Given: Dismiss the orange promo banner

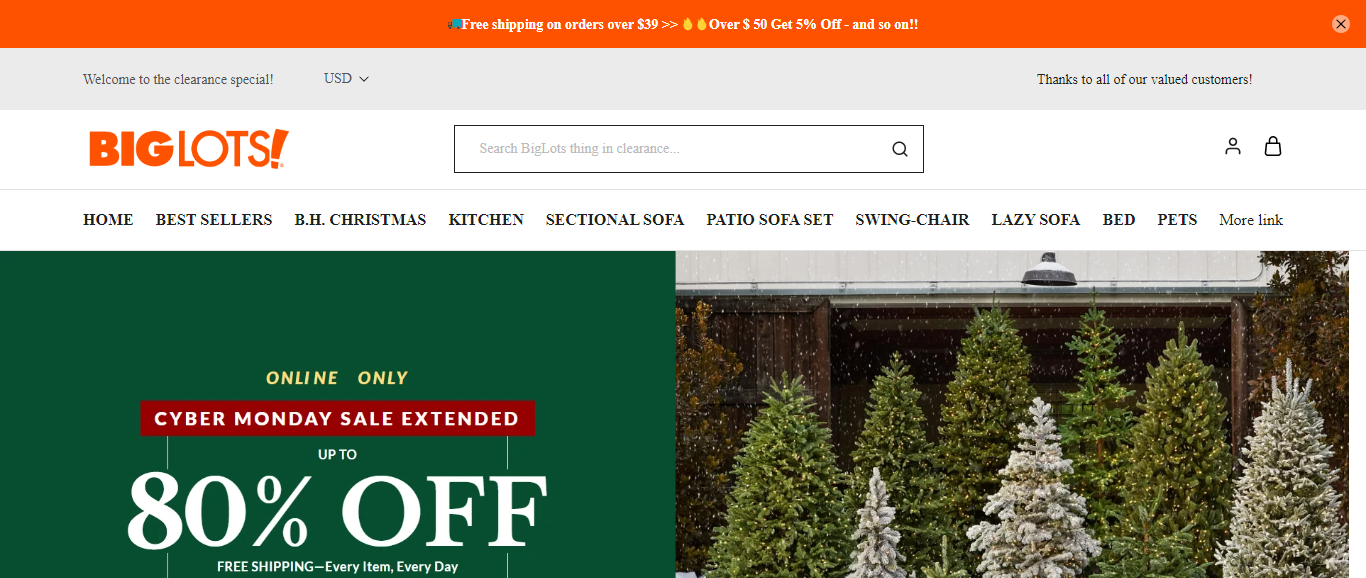Looking at the screenshot, I should click(x=1341, y=24).
